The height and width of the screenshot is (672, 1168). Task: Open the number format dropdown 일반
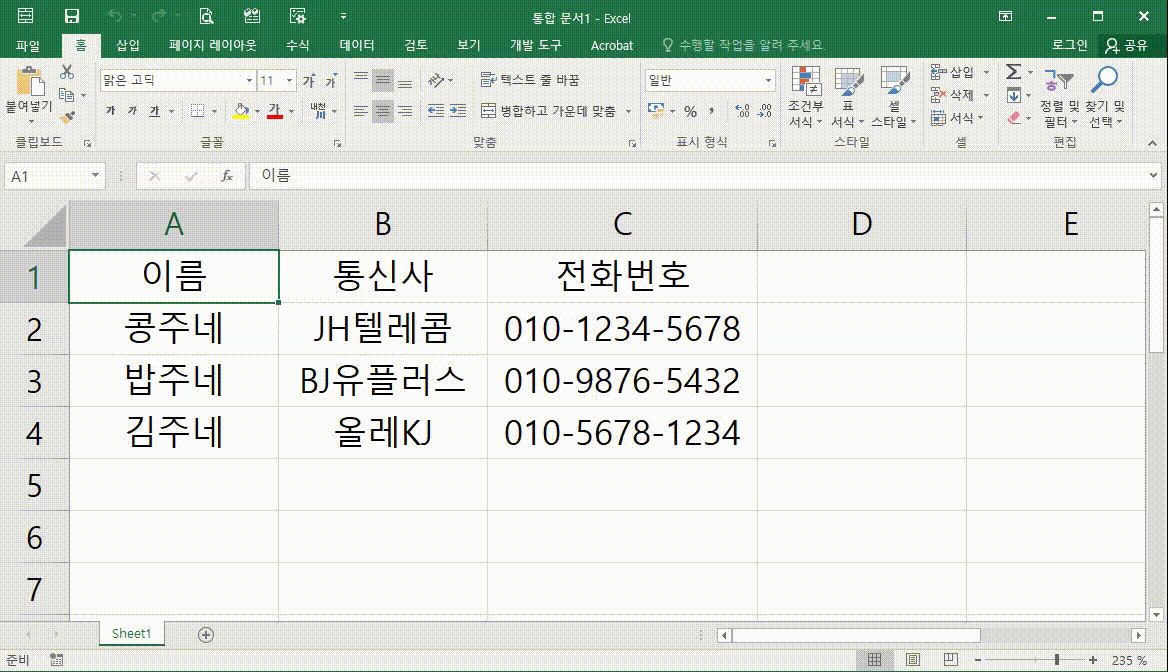click(768, 80)
